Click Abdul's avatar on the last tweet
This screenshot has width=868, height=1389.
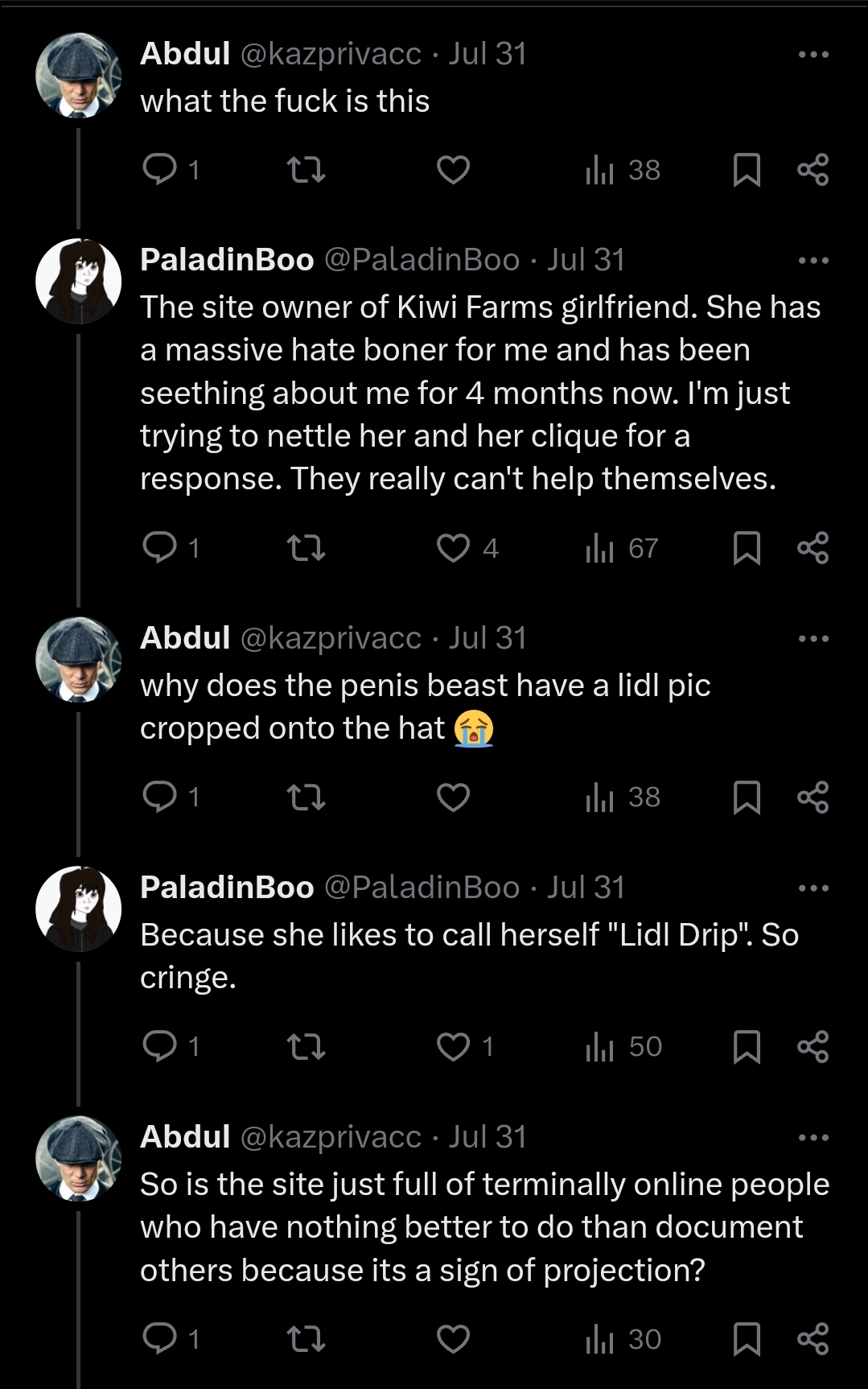point(78,1158)
